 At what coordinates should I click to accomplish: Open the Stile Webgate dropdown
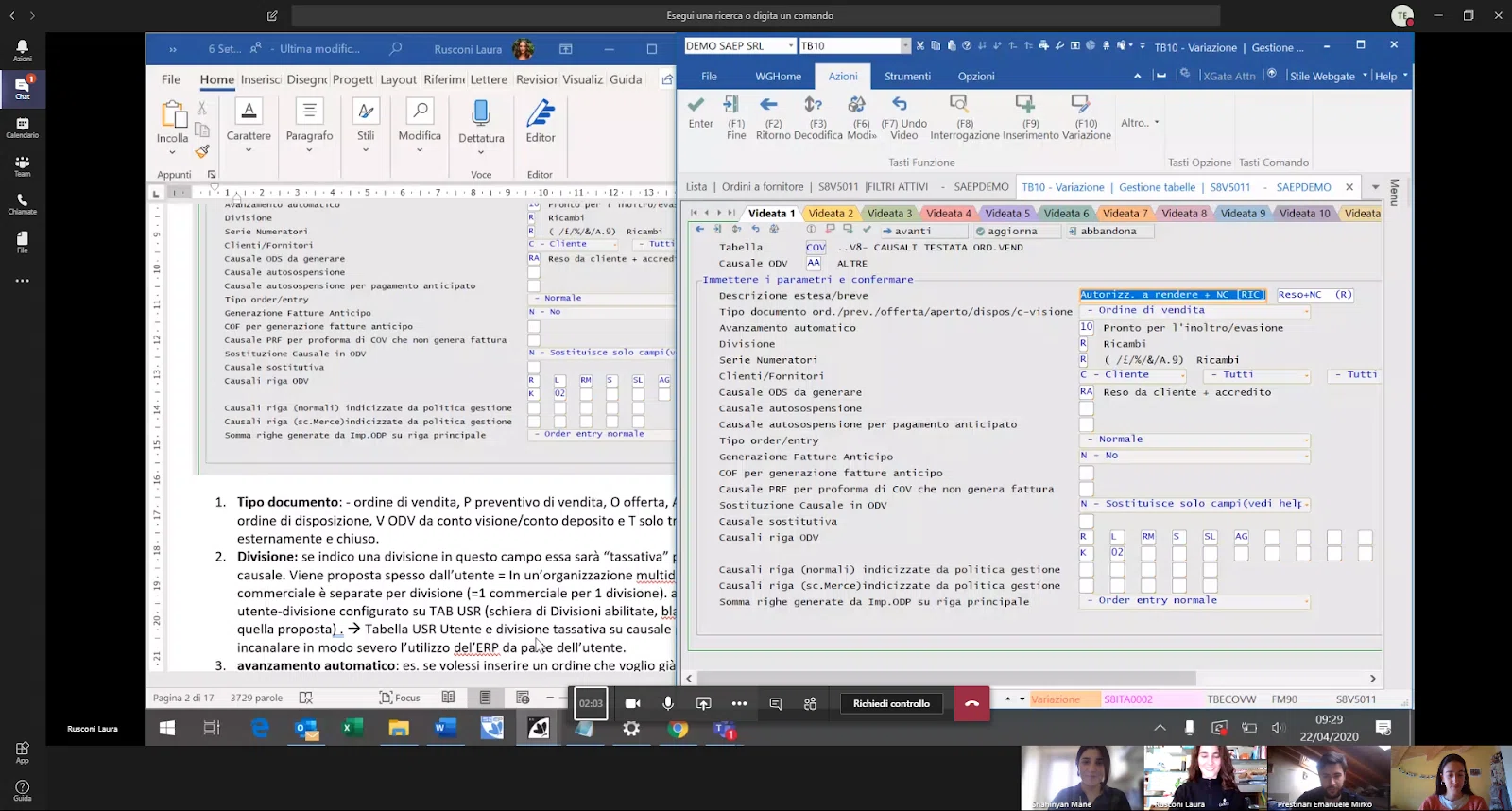click(x=1328, y=76)
